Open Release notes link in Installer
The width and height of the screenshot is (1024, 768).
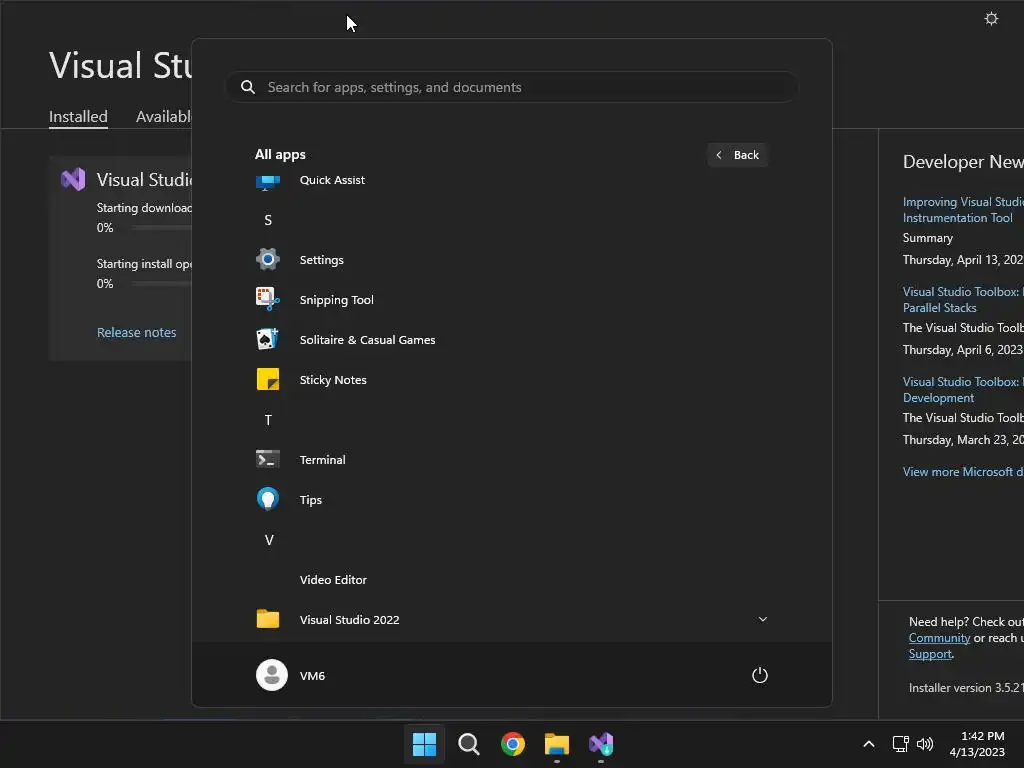pos(136,332)
